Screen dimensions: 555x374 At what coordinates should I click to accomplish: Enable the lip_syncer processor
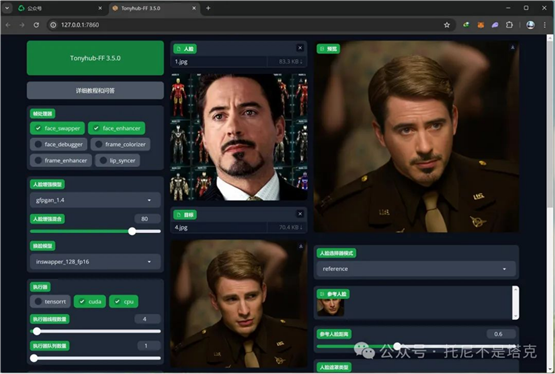tap(118, 160)
